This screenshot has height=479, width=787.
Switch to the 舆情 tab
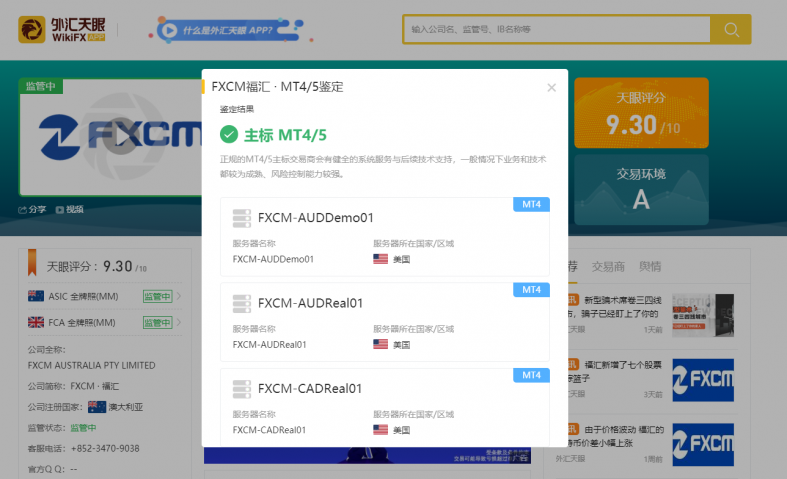(x=650, y=267)
